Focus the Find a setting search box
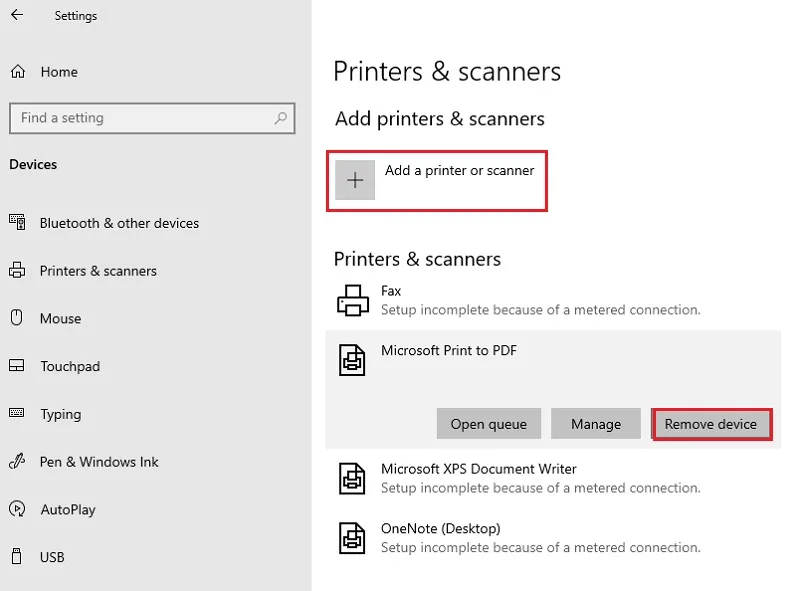This screenshot has height=591, width=800. point(152,118)
